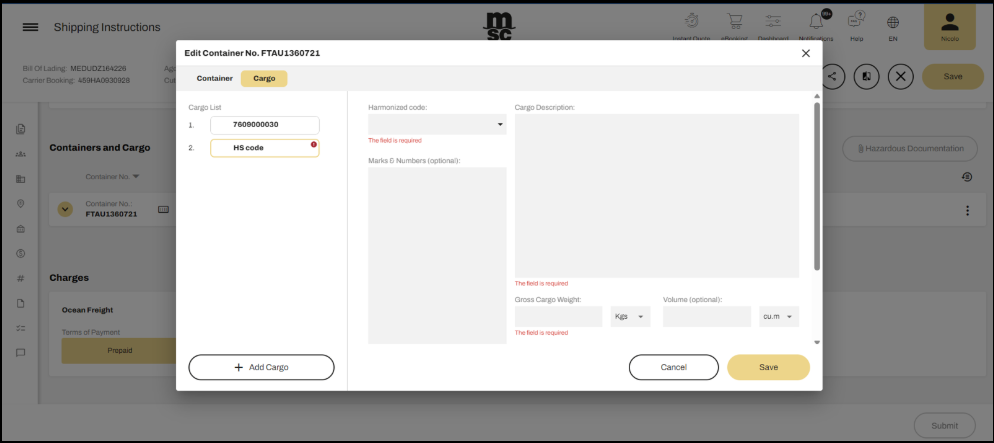The width and height of the screenshot is (994, 443).
Task: Select cargo item 7609000030
Action: (265, 125)
